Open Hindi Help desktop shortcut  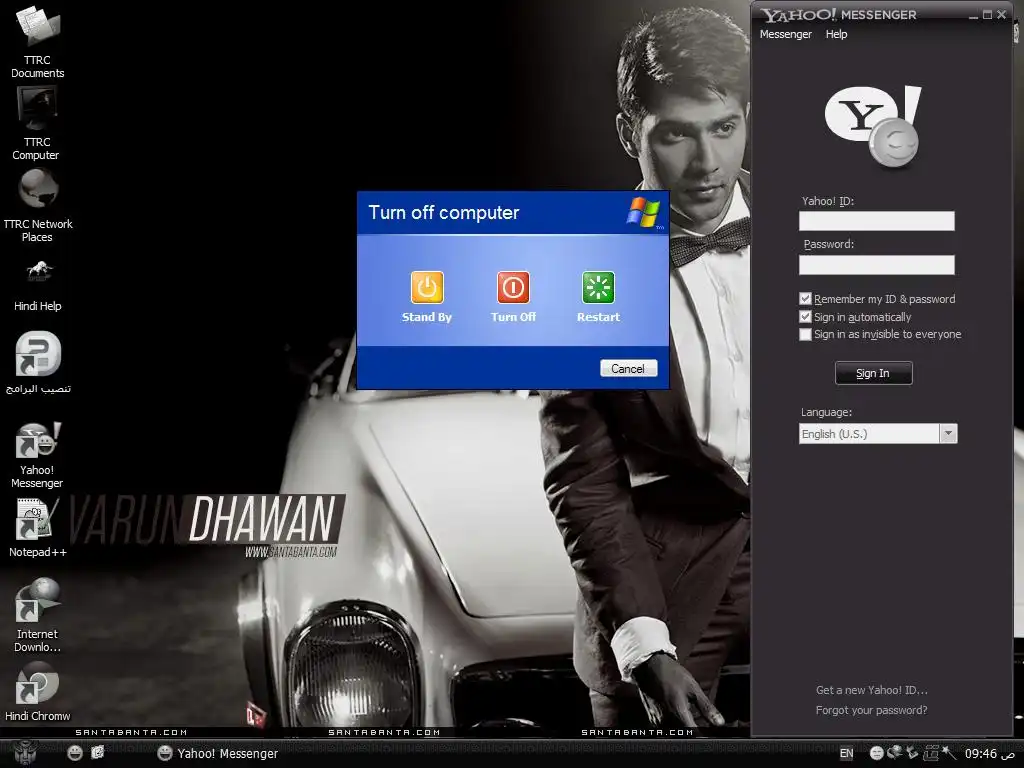point(37,286)
